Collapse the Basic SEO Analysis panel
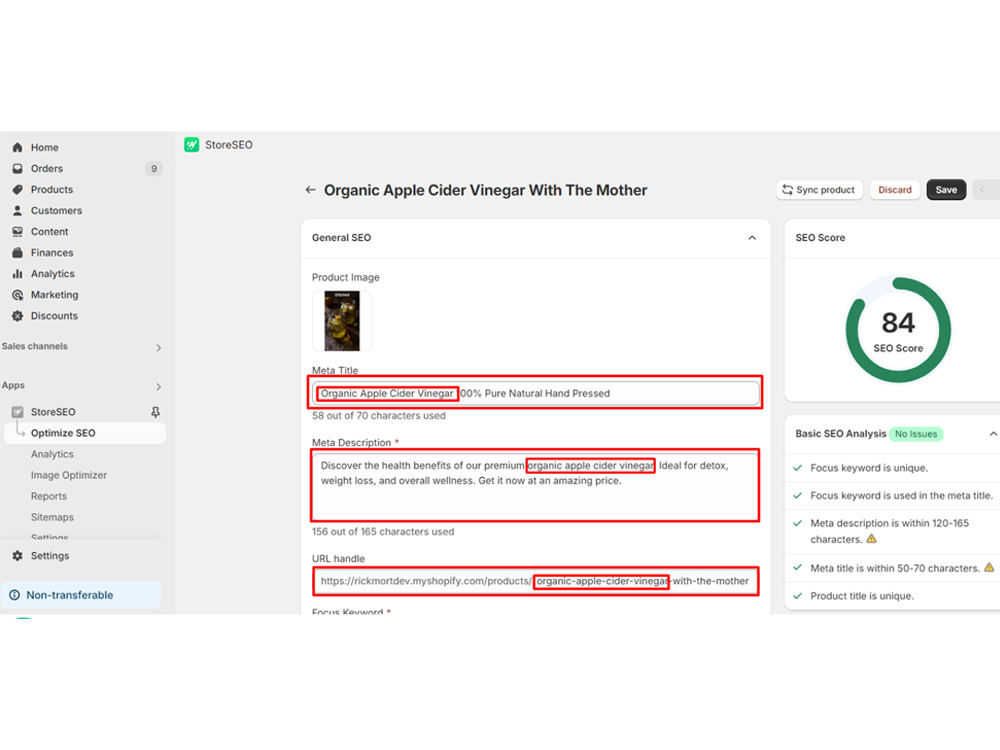 tap(992, 434)
